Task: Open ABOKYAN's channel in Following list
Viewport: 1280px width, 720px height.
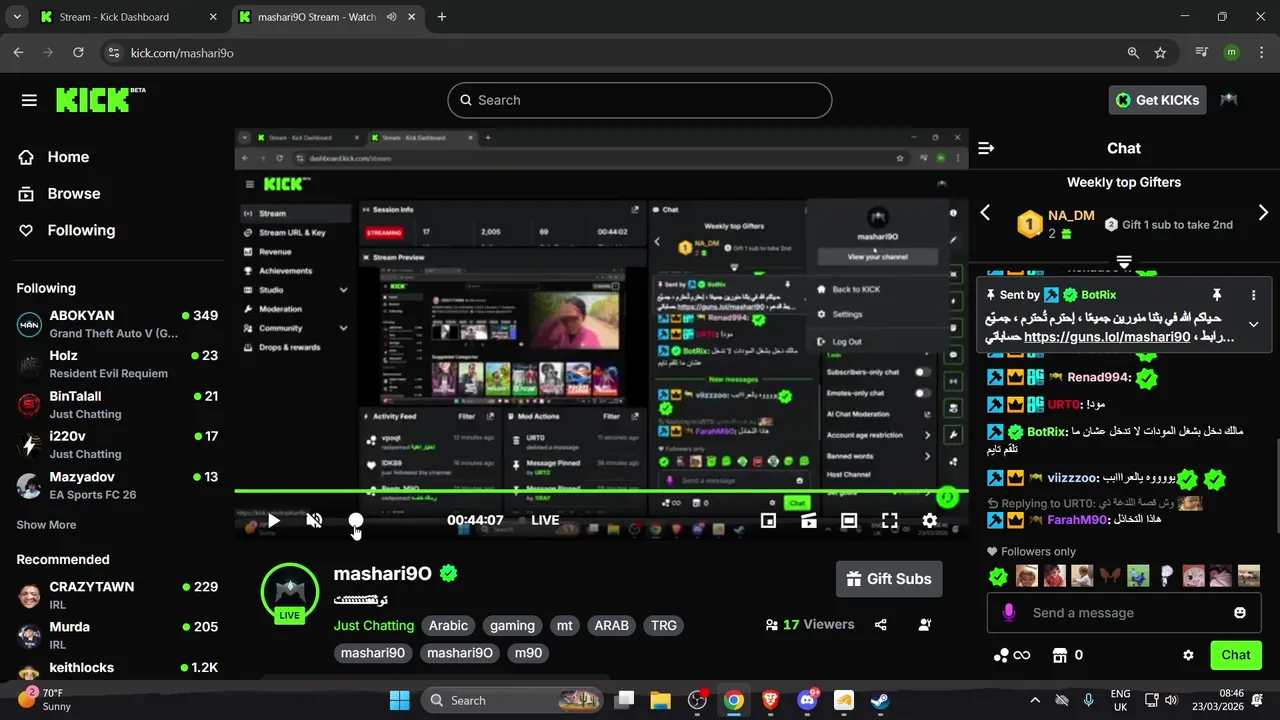Action: point(117,324)
